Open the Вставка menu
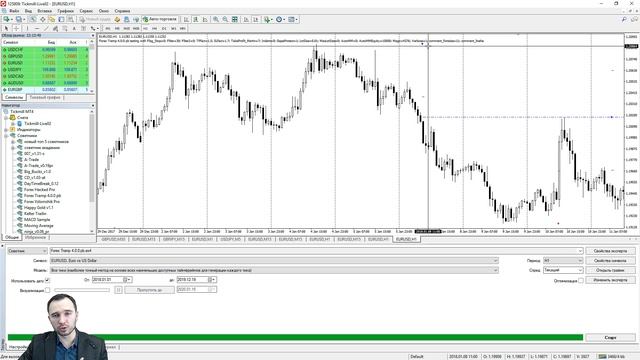 tap(44, 11)
